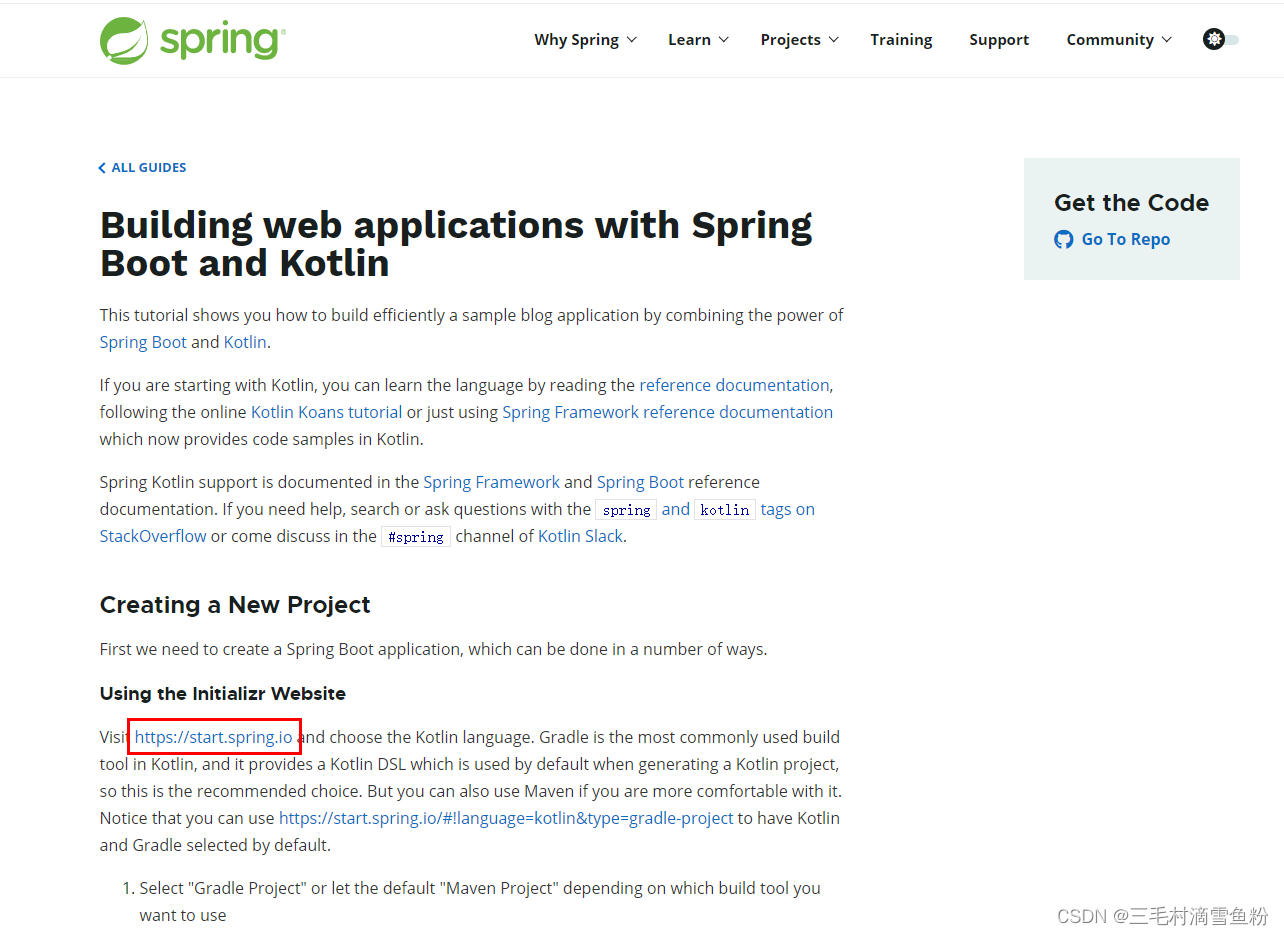Click Spring Boot link before 'reference documentation'

[x=640, y=482]
